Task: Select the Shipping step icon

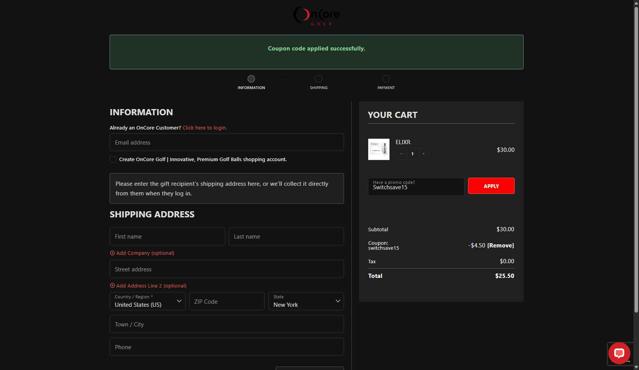Action: (x=318, y=79)
